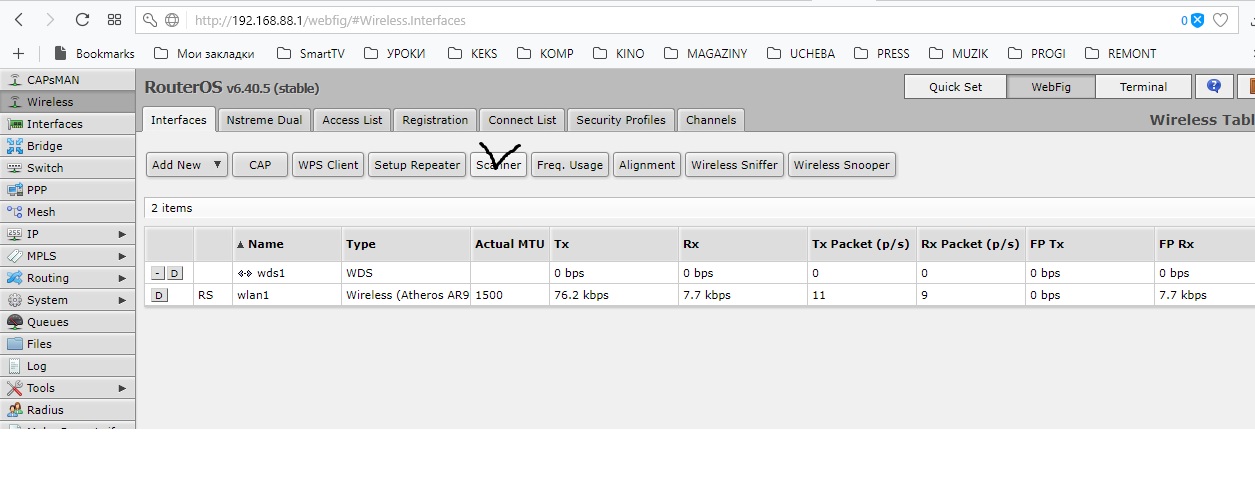Open the Wireless Snooper tool
The width and height of the screenshot is (1255, 485).
[x=841, y=165]
